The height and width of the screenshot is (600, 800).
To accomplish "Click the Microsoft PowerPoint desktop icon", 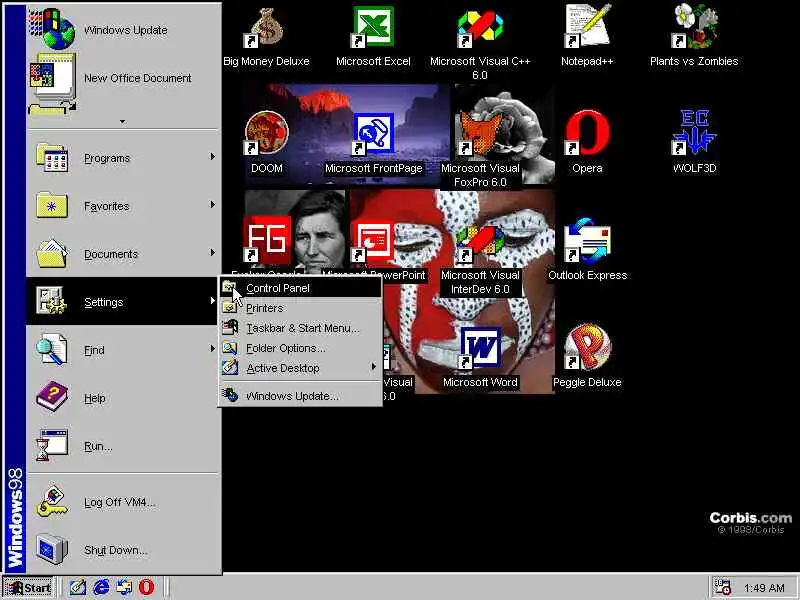I will [x=373, y=240].
